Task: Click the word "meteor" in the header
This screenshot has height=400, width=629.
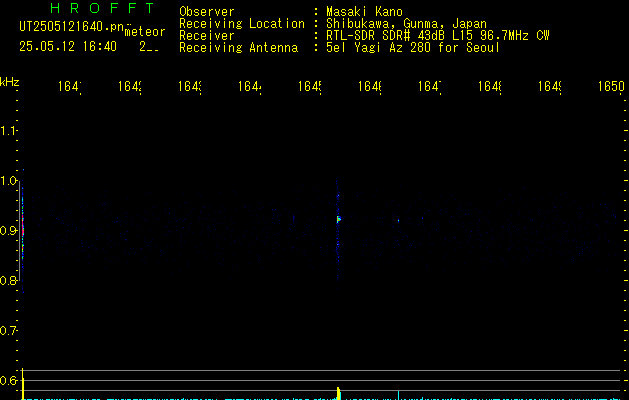Action: pyautogui.click(x=145, y=32)
